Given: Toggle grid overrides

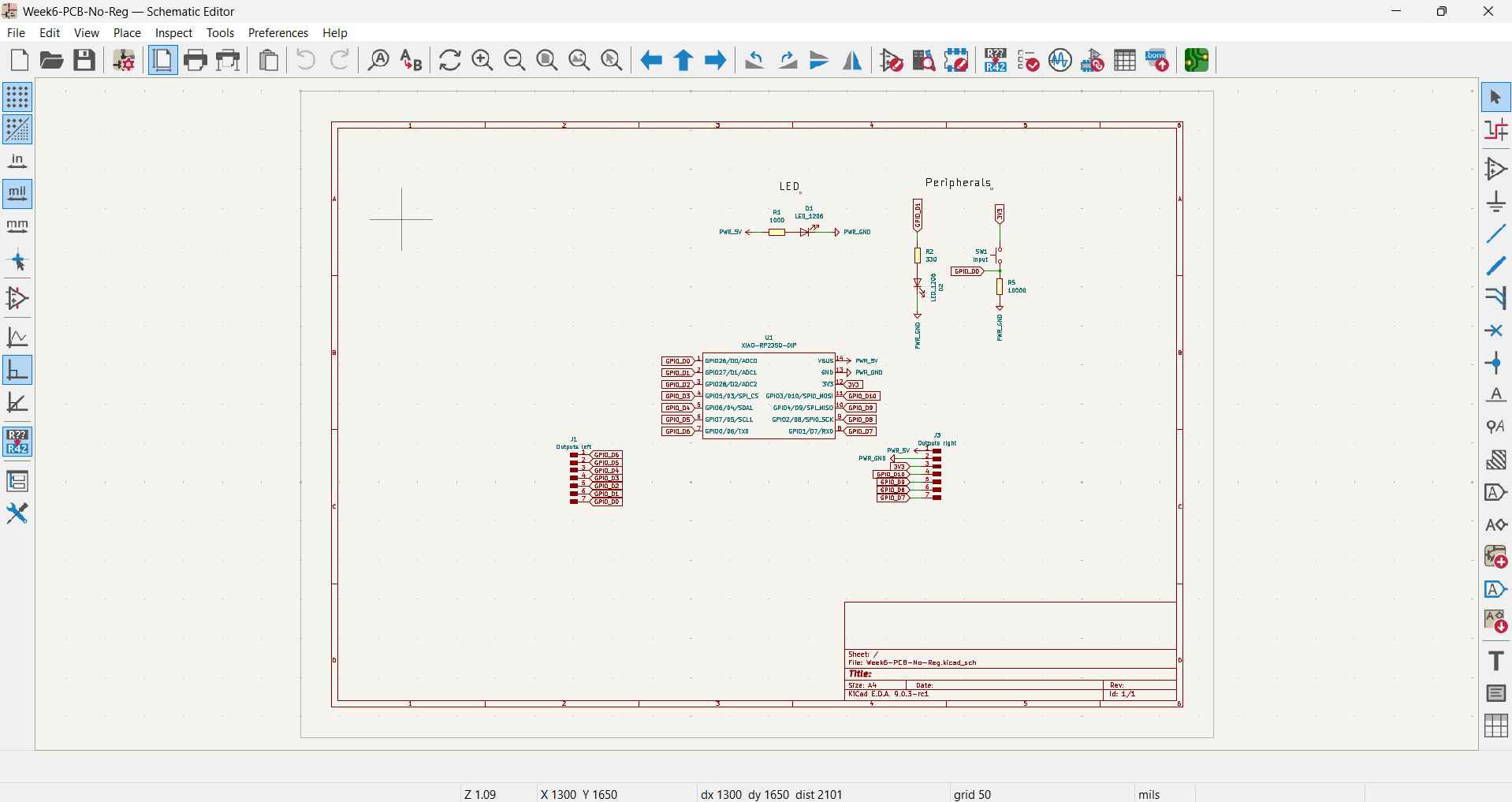Looking at the screenshot, I should [17, 129].
